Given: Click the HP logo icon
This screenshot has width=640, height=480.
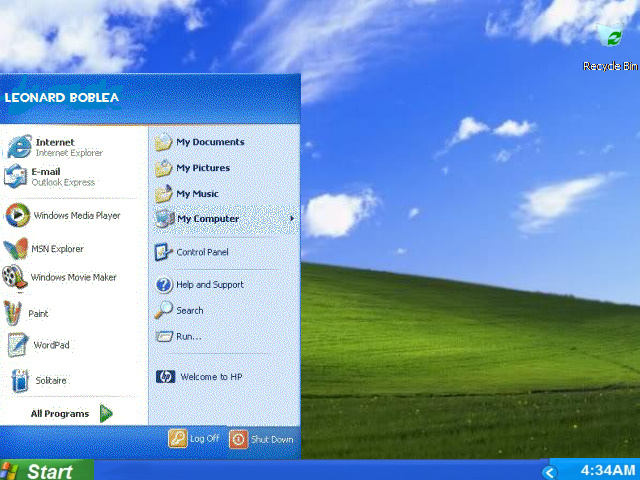Looking at the screenshot, I should pos(165,376).
